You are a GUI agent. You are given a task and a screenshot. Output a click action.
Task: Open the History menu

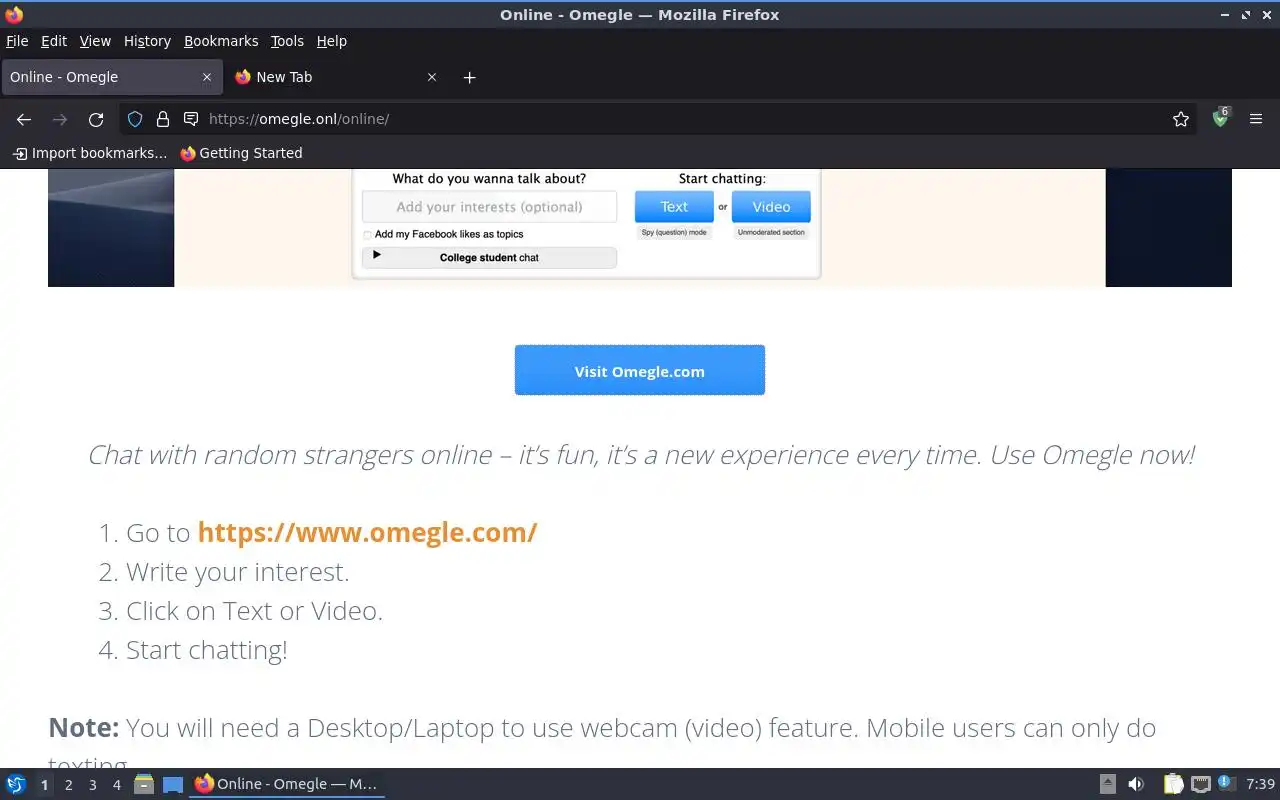coord(147,41)
